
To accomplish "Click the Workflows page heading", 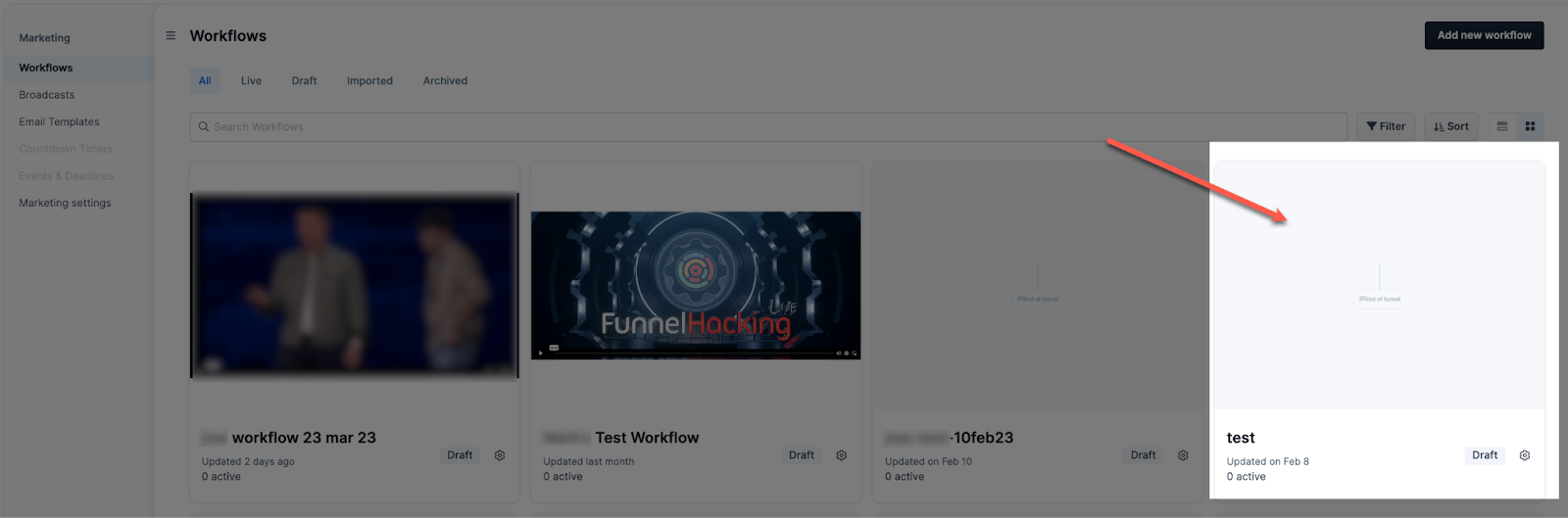I will tap(228, 36).
